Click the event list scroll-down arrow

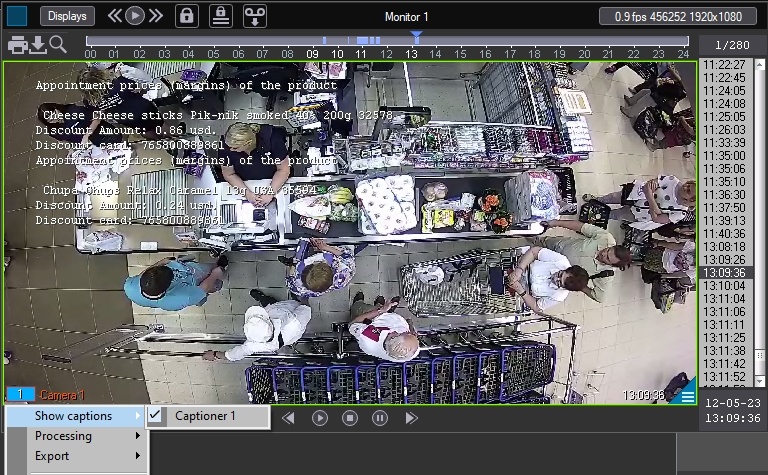tap(760, 381)
